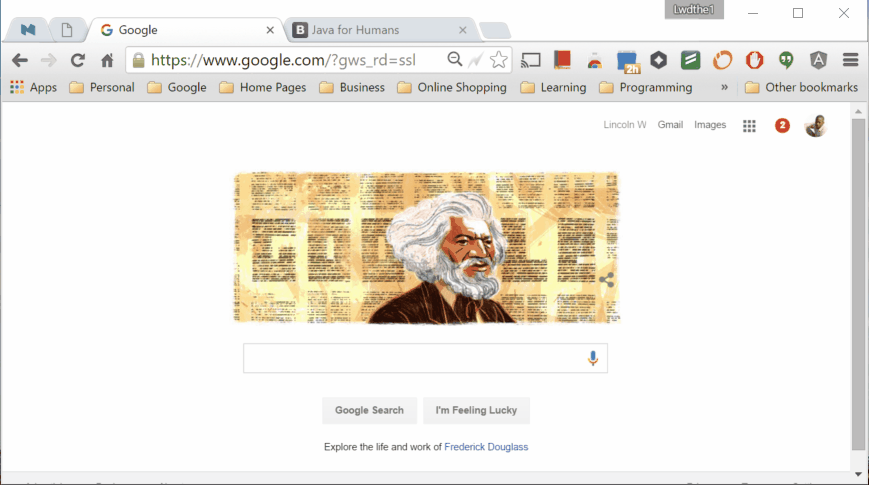This screenshot has height=485, width=869.
Task: Open the Chrome hamburger menu
Action: pos(850,60)
